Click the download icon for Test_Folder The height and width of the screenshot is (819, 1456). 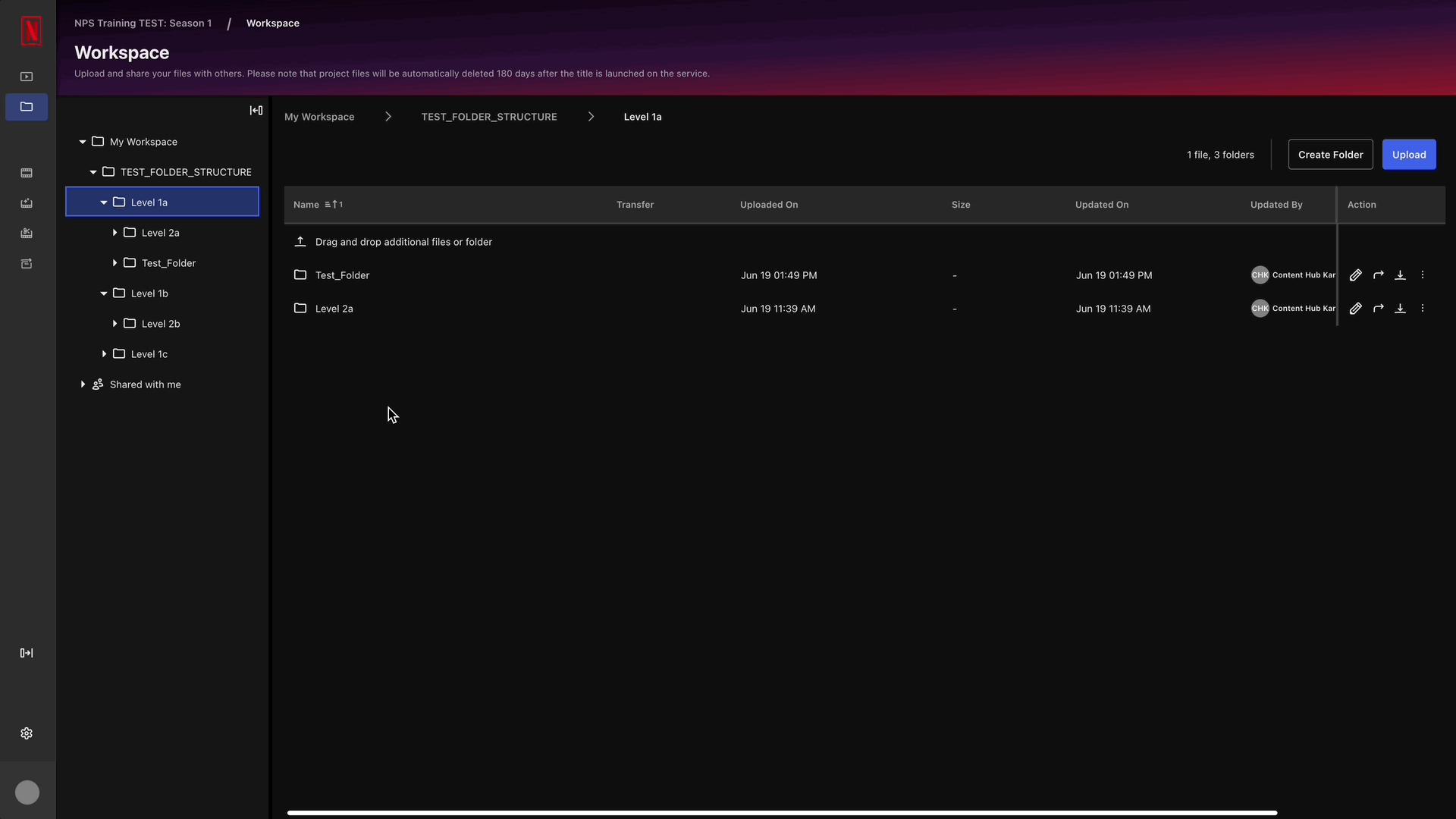[x=1400, y=275]
